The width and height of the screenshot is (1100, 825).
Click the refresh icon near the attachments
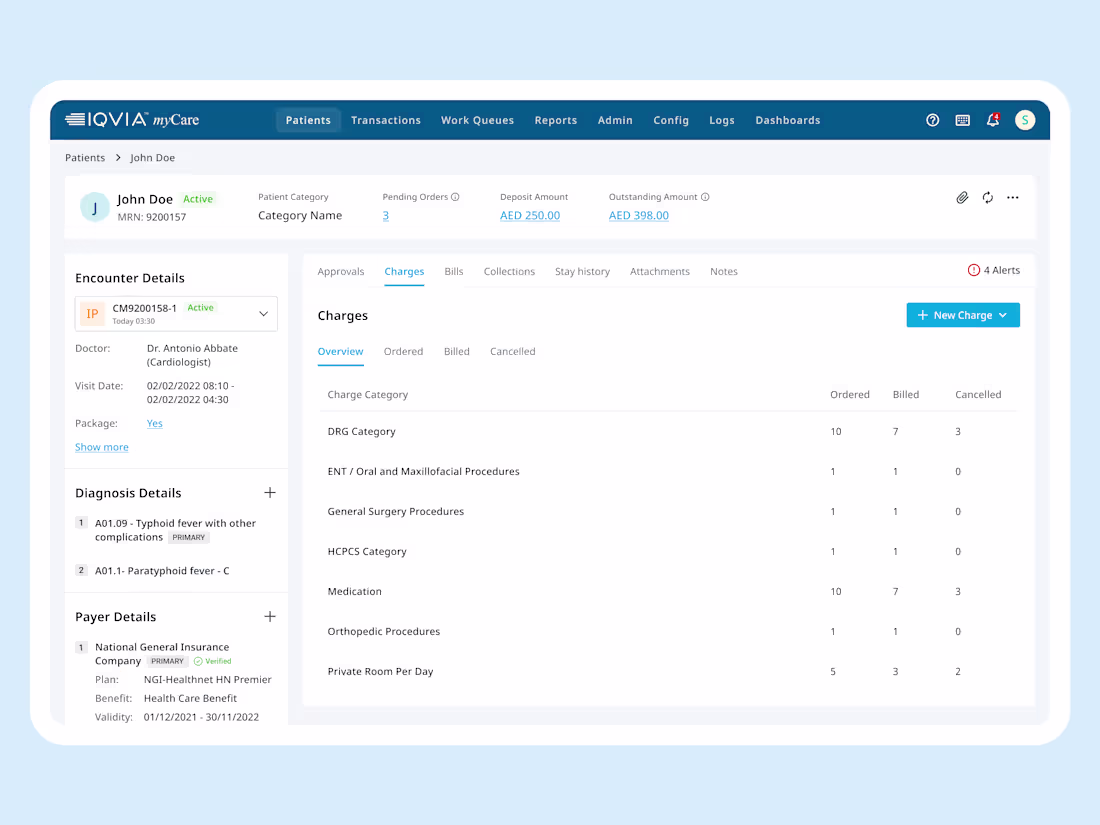(987, 198)
